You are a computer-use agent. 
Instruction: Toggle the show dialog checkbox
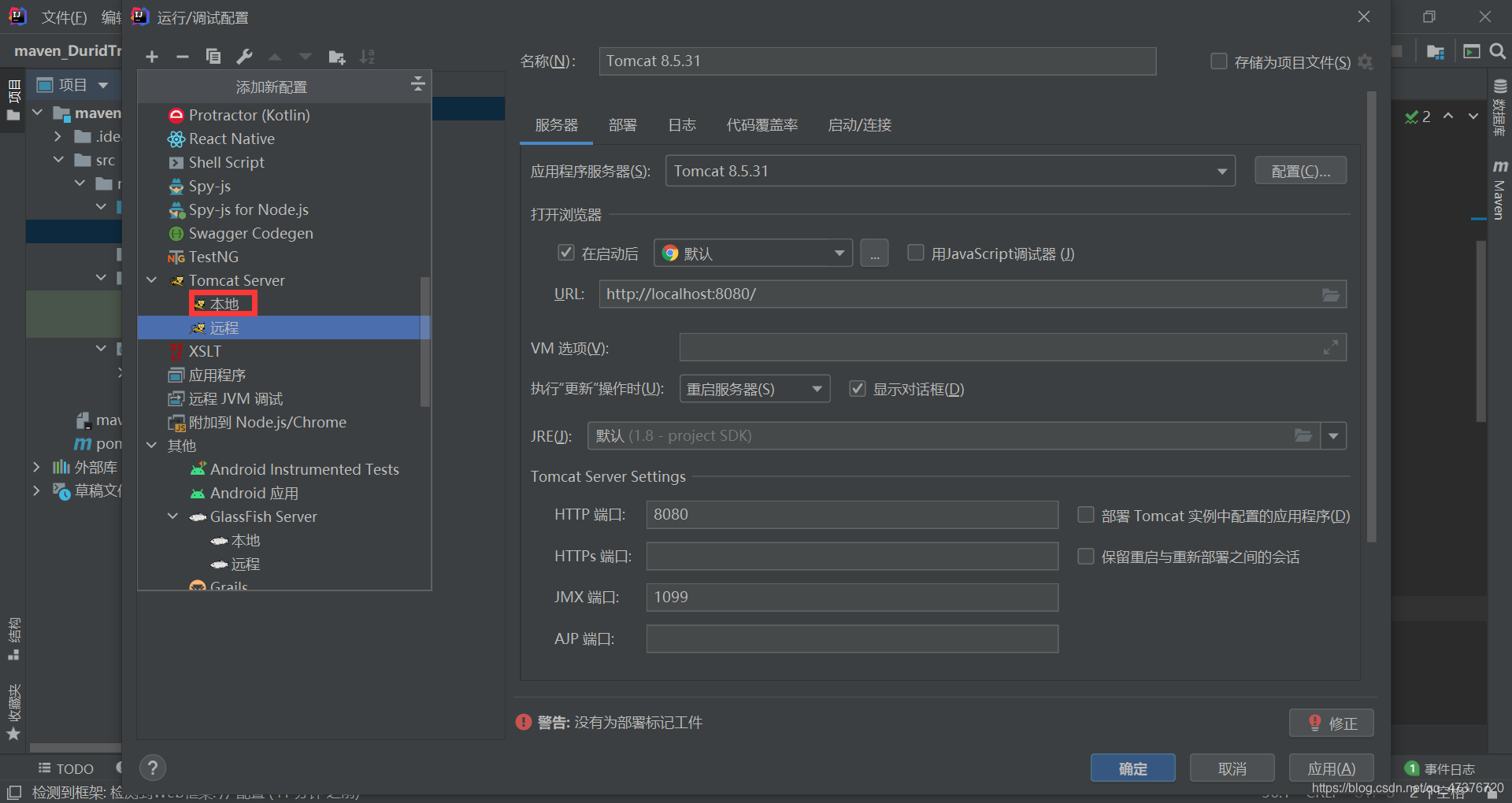click(858, 389)
